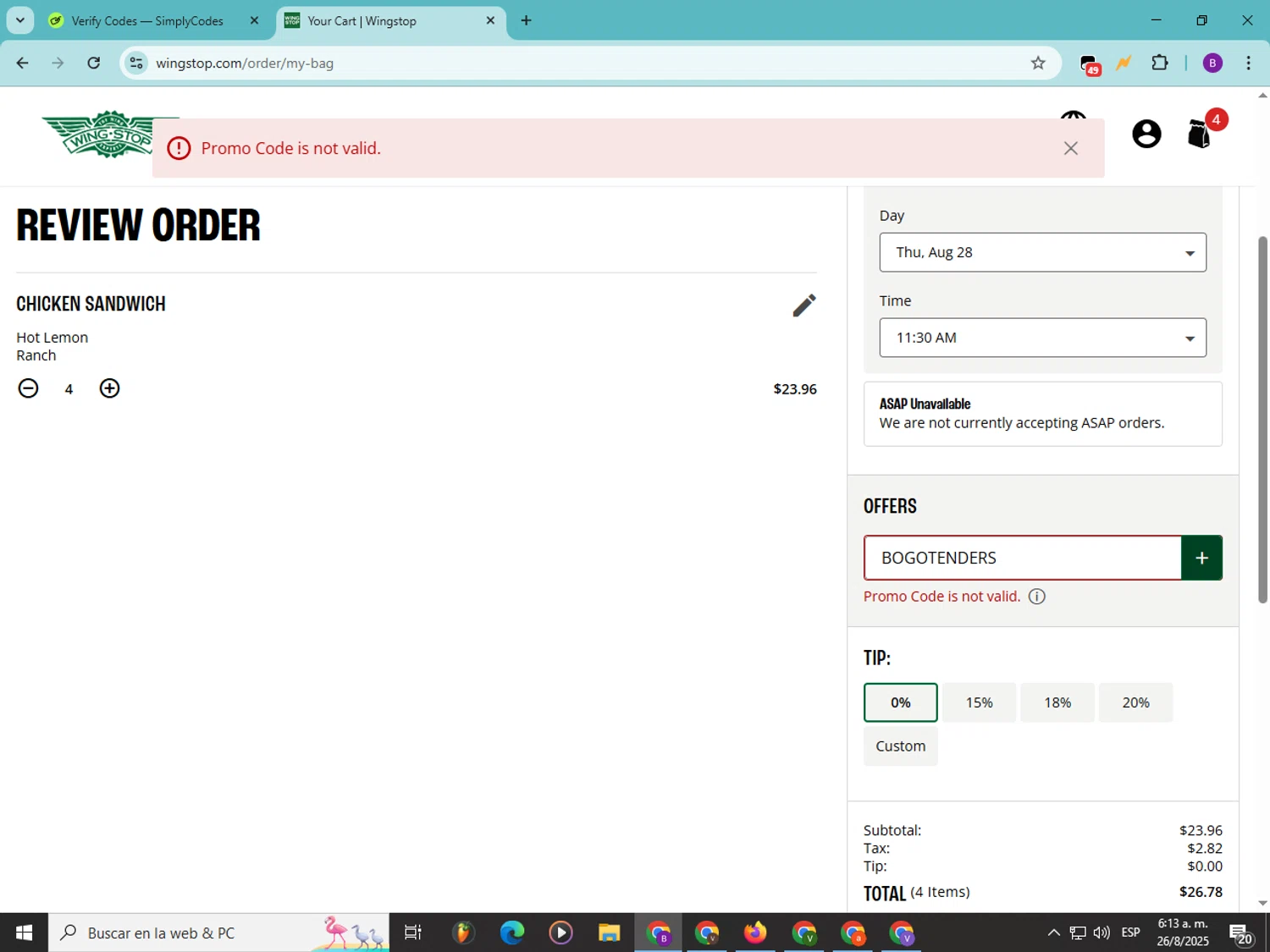Open ESP language input indicator
1270x952 pixels.
1130,933
